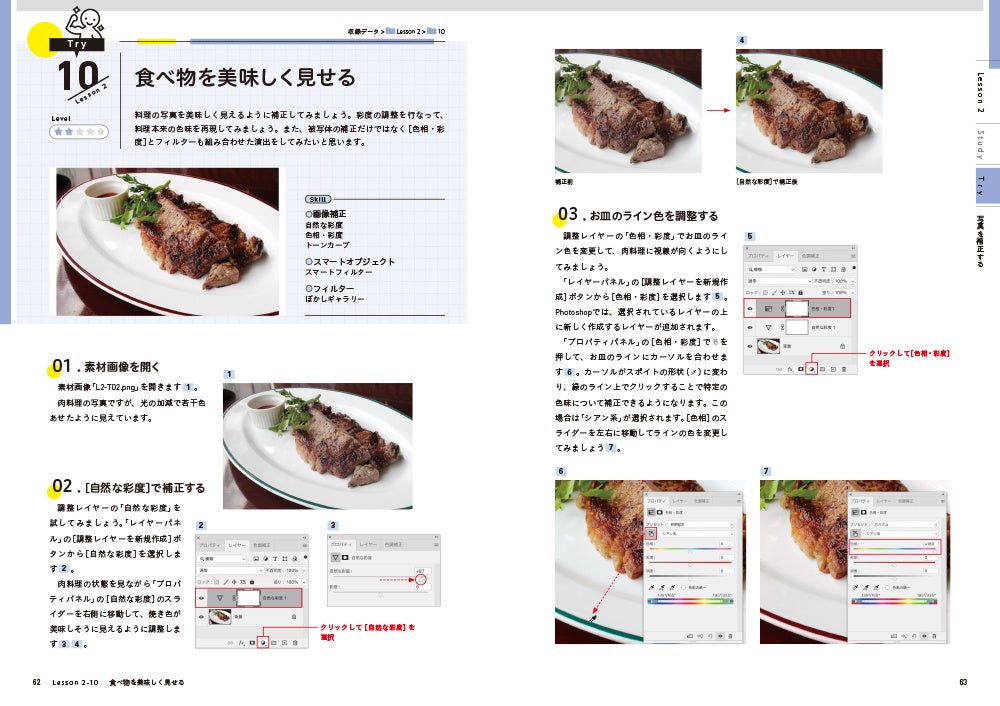The image size is (1000, 706).
Task: Click 彩度 saturation slider in figure 3
Action: click(x=380, y=594)
